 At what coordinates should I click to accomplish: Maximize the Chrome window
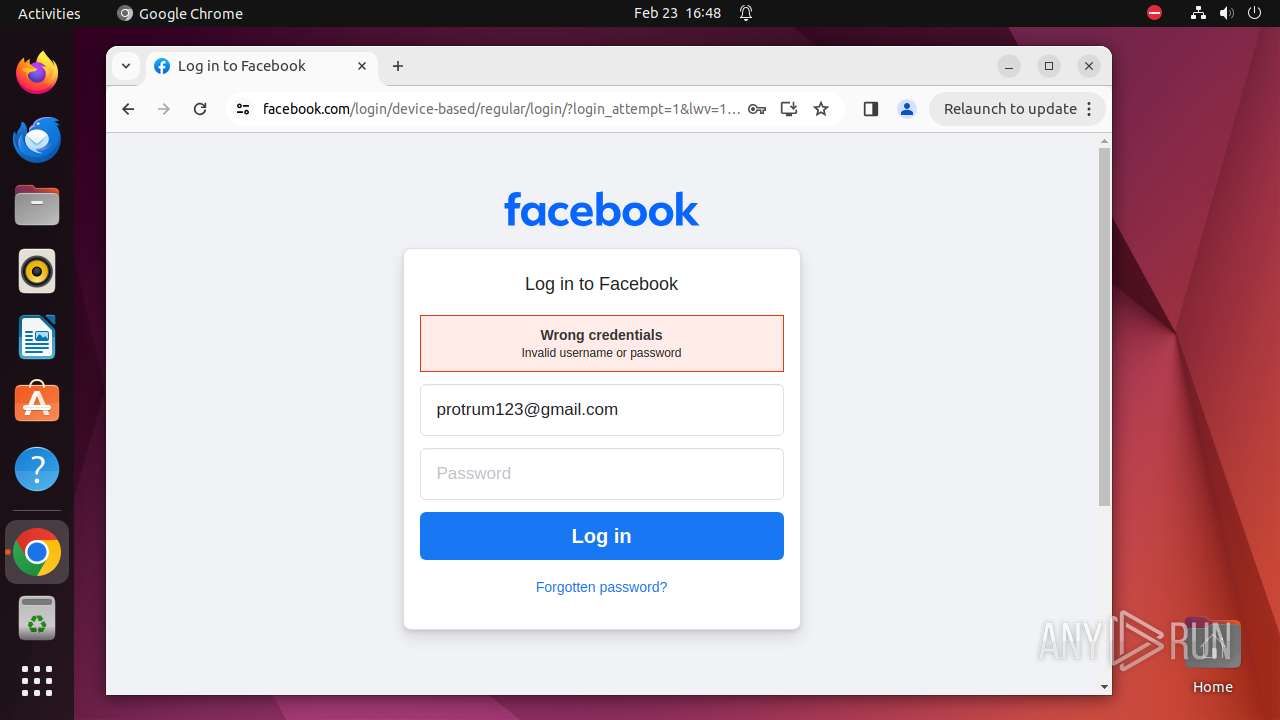[1048, 66]
